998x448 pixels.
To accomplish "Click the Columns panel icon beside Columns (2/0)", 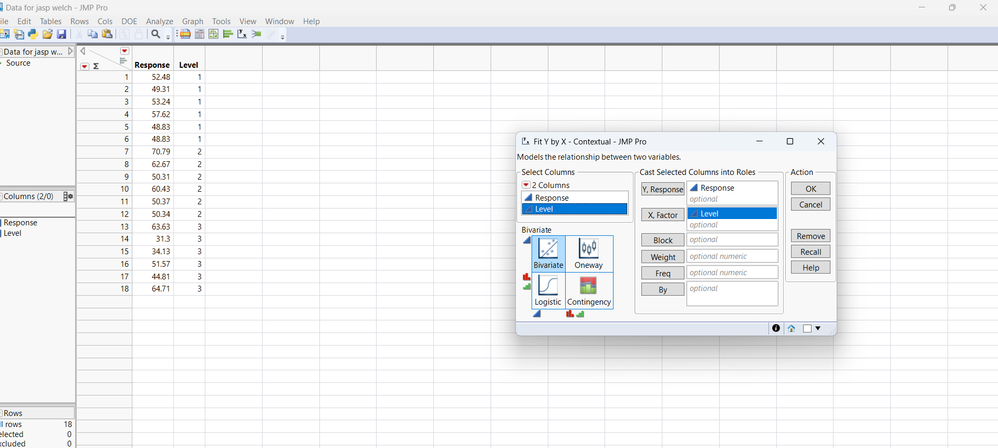I will [x=68, y=197].
